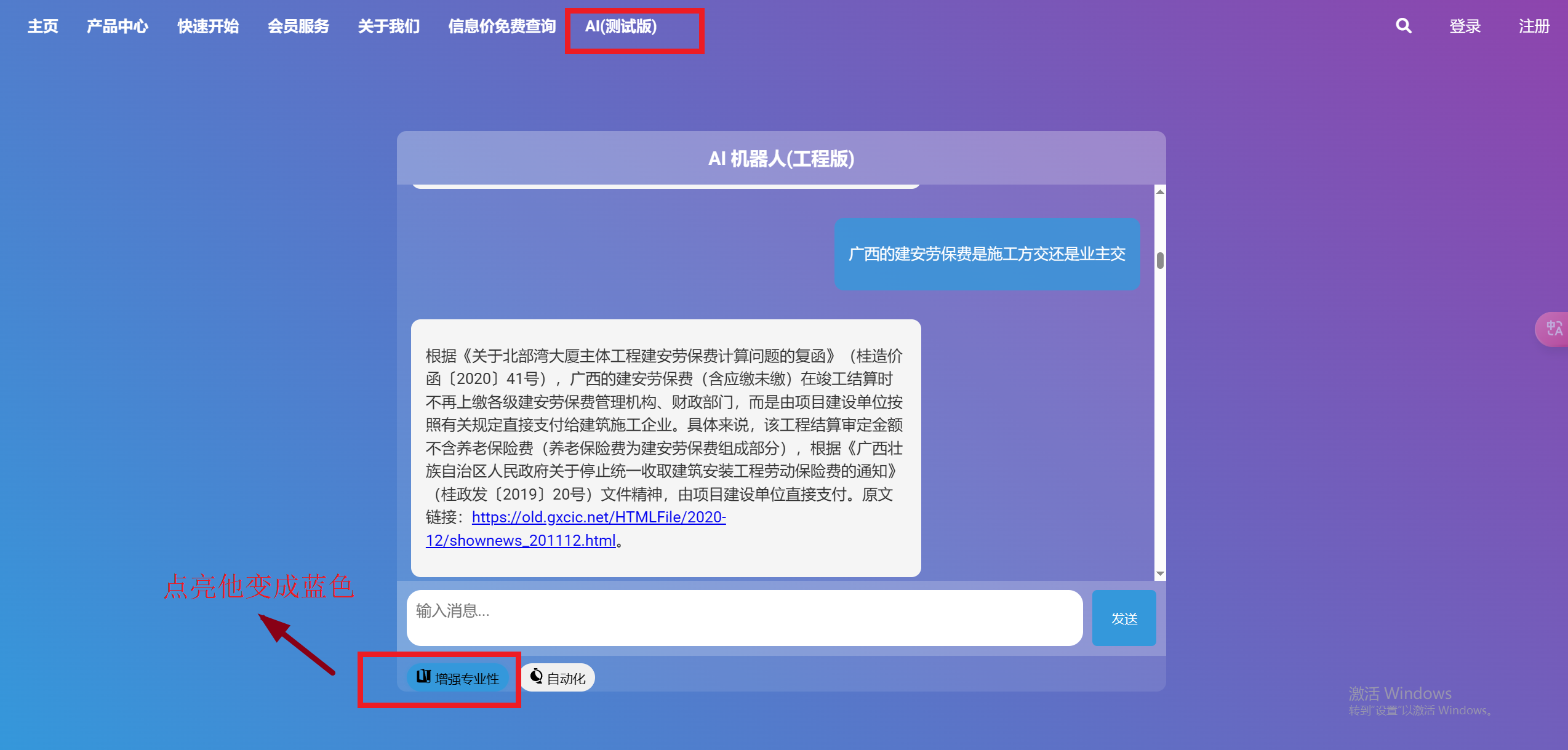Toggle the 自动化 option
The image size is (1568, 750).
(558, 677)
